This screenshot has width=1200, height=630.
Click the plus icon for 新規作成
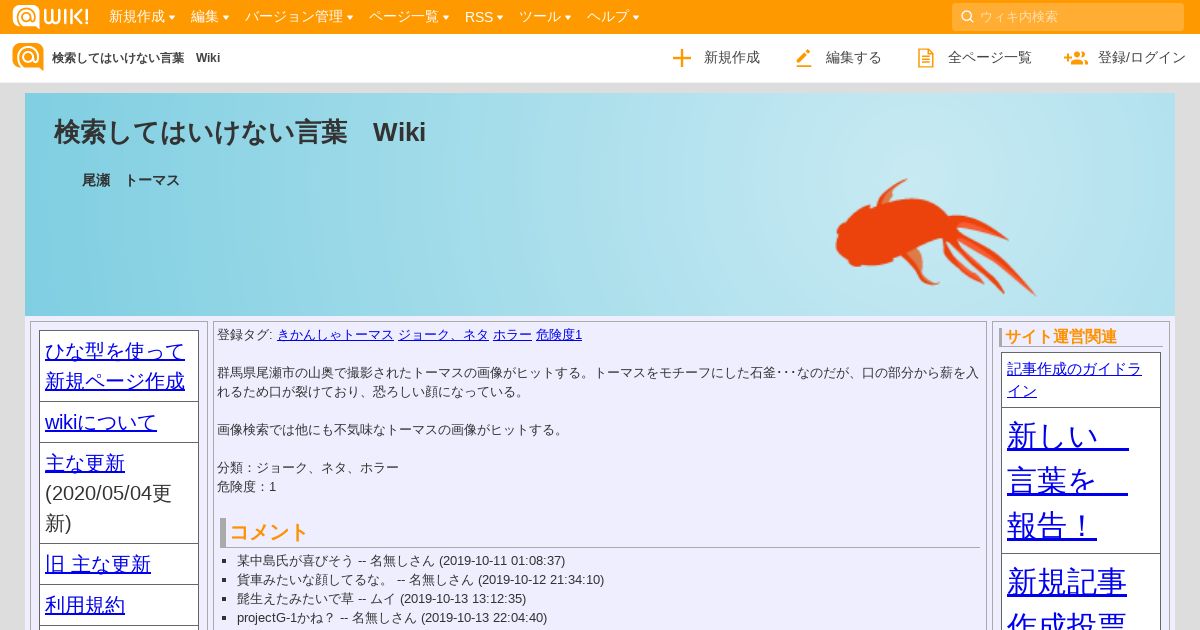click(x=682, y=58)
